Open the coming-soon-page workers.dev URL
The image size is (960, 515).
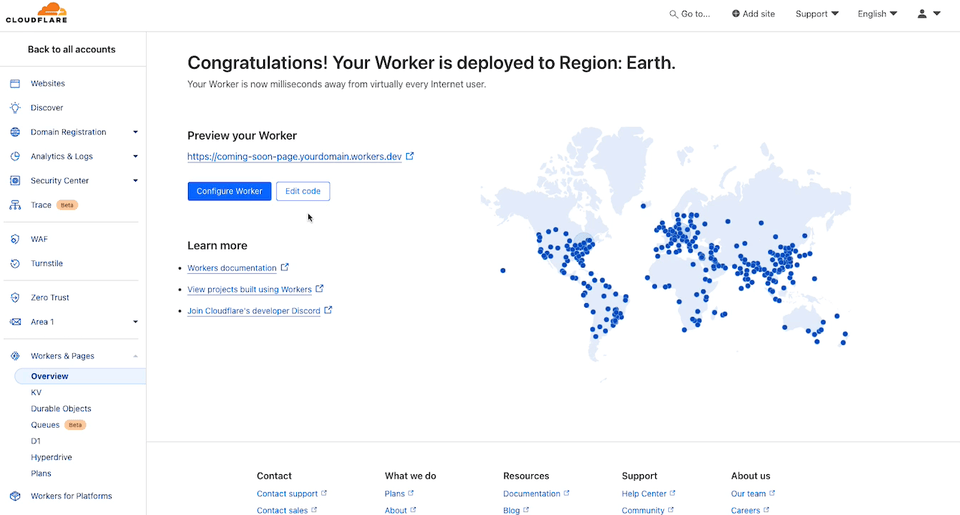[294, 157]
